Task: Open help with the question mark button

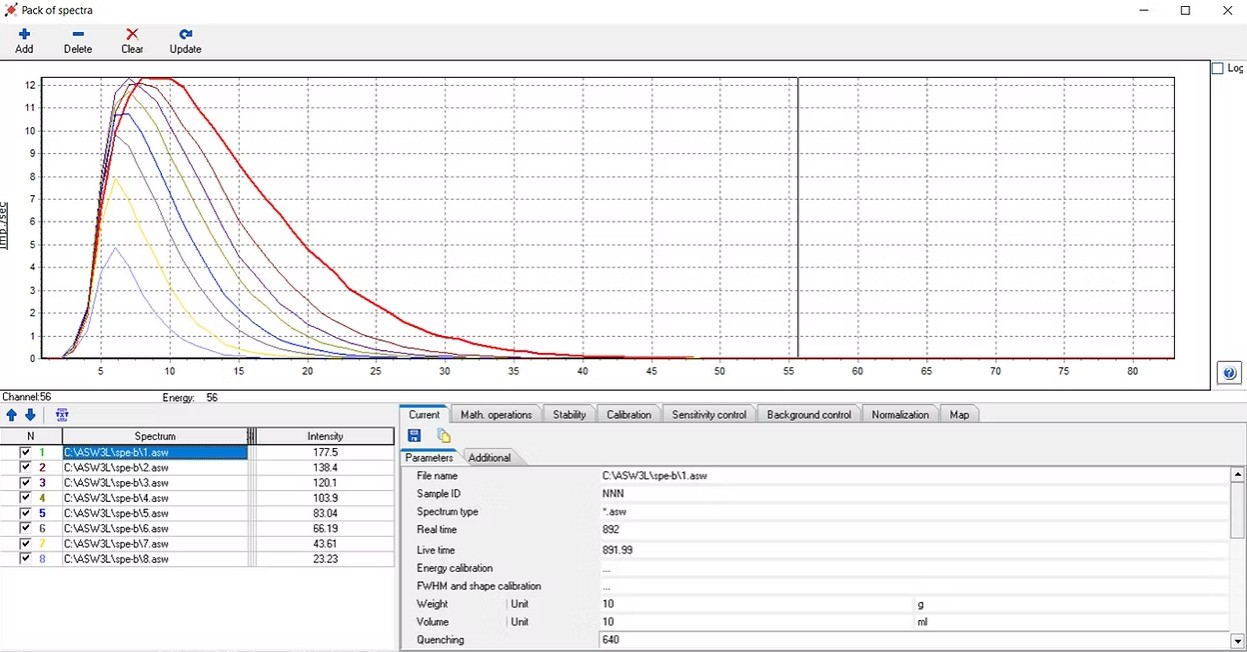Action: 1229,372
